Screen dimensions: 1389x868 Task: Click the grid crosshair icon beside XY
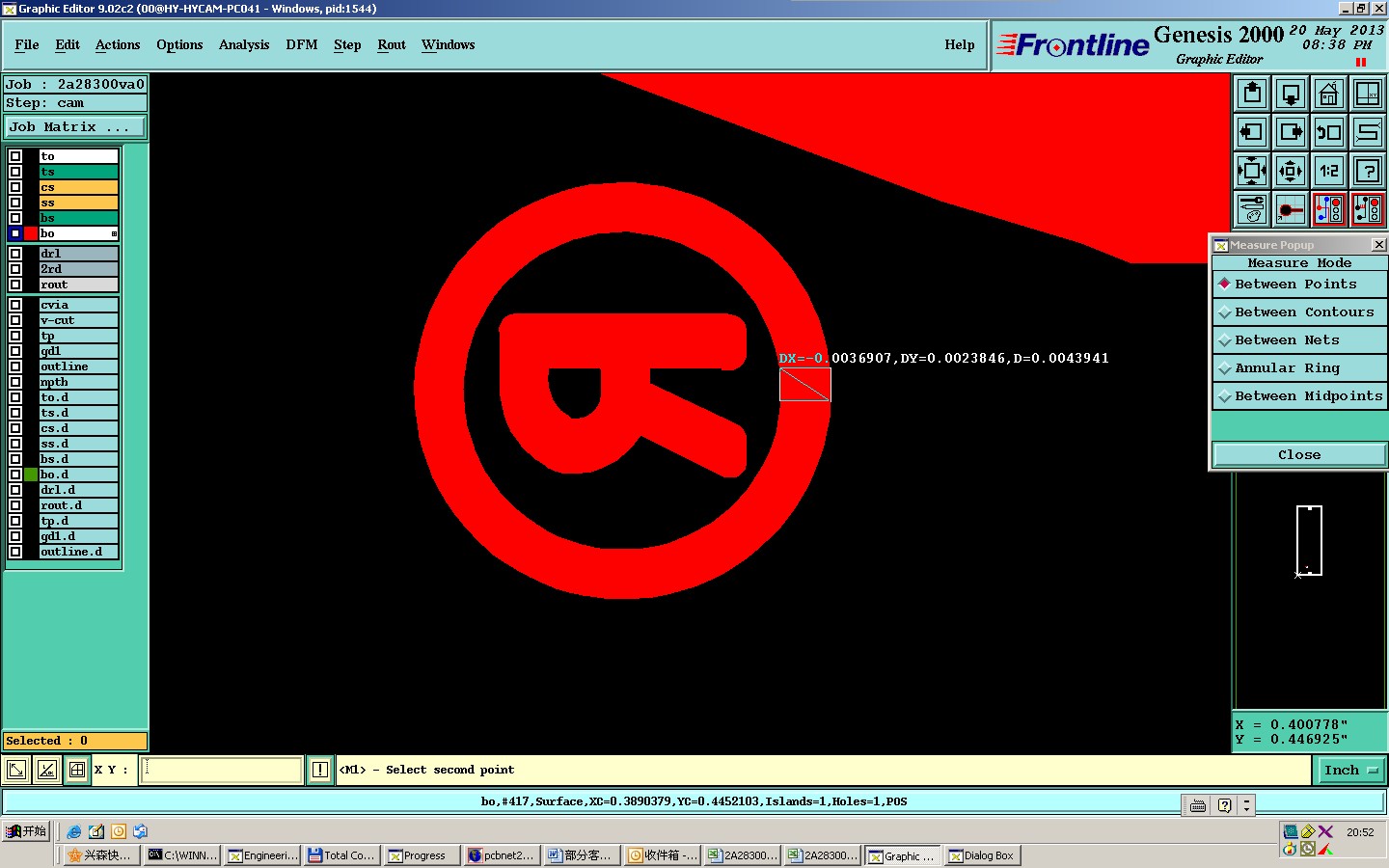[77, 770]
